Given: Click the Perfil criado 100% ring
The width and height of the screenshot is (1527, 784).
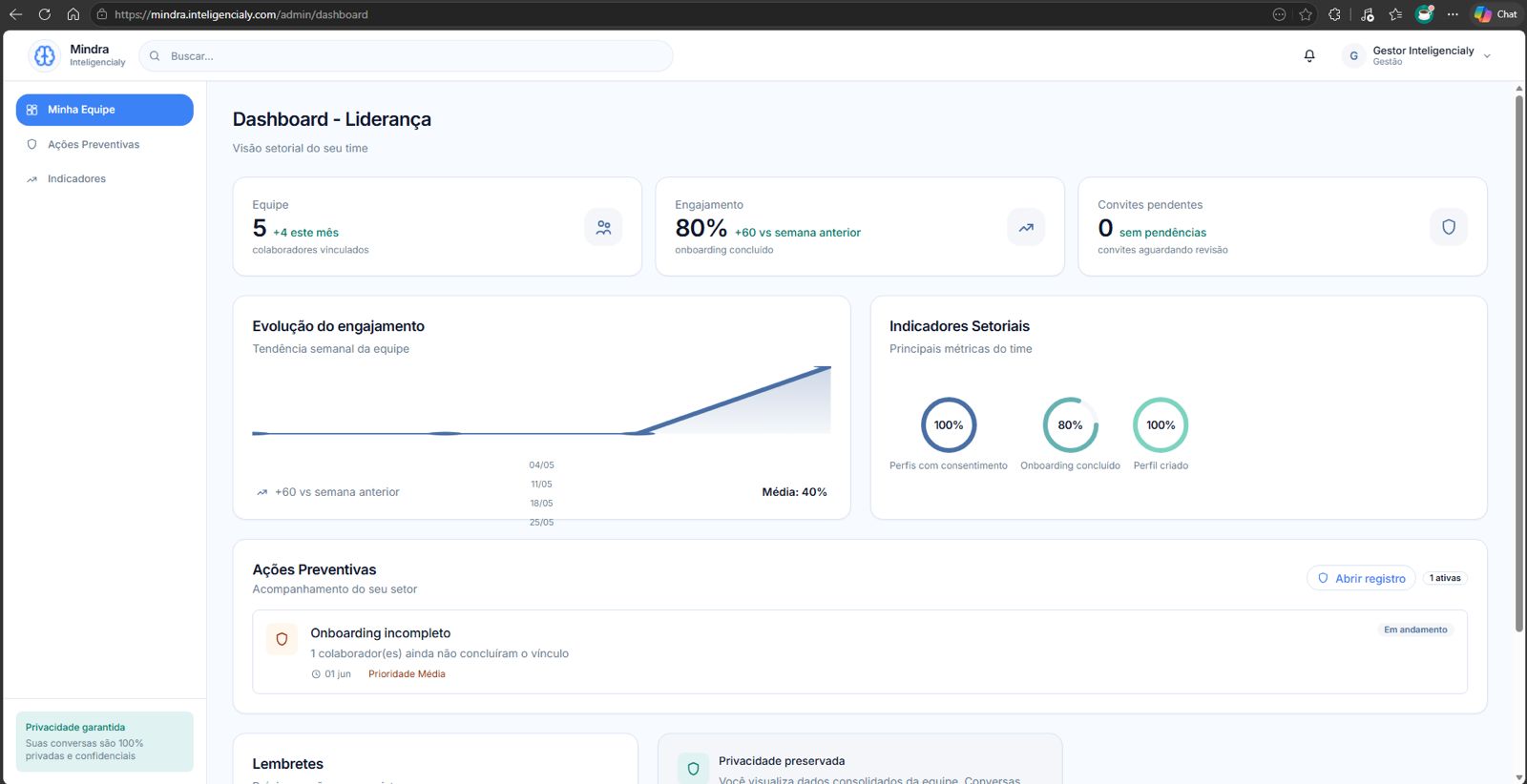Looking at the screenshot, I should 1161,425.
